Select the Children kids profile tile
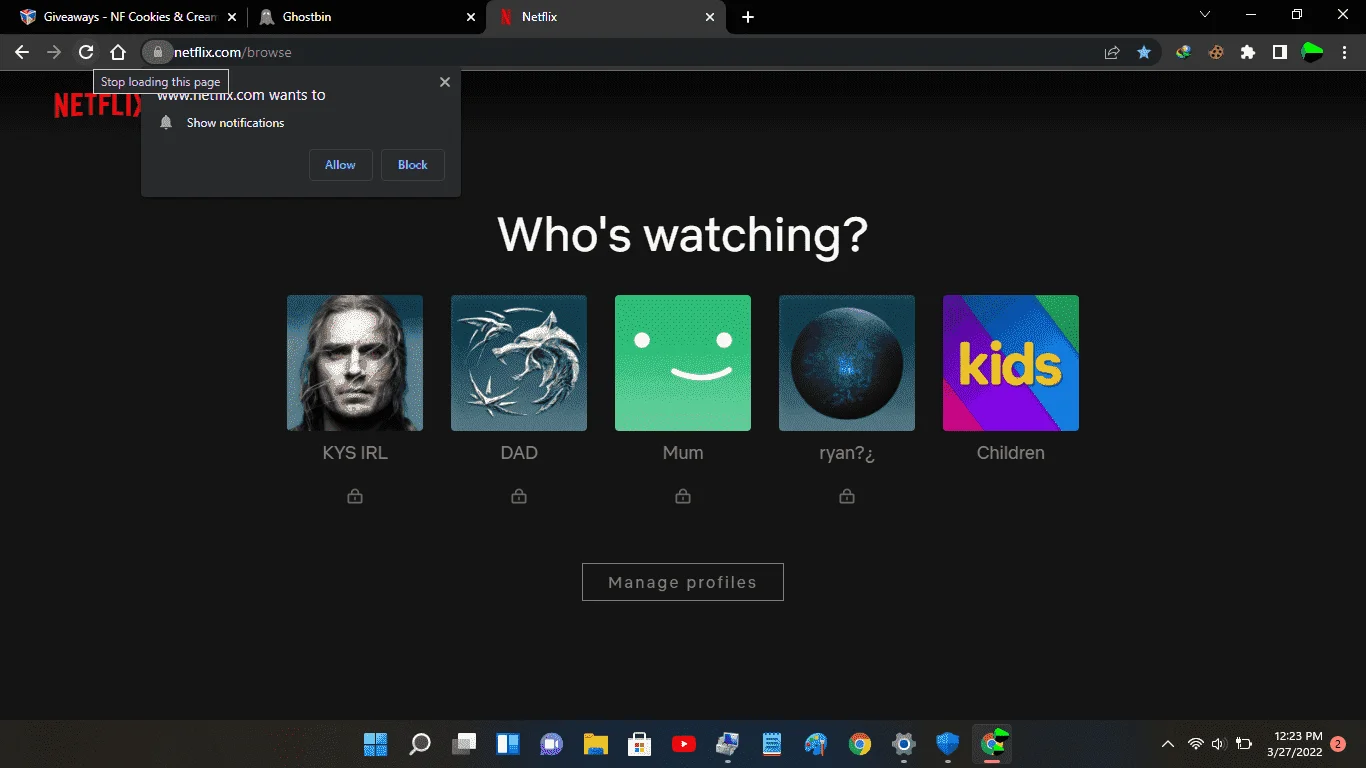 1011,363
